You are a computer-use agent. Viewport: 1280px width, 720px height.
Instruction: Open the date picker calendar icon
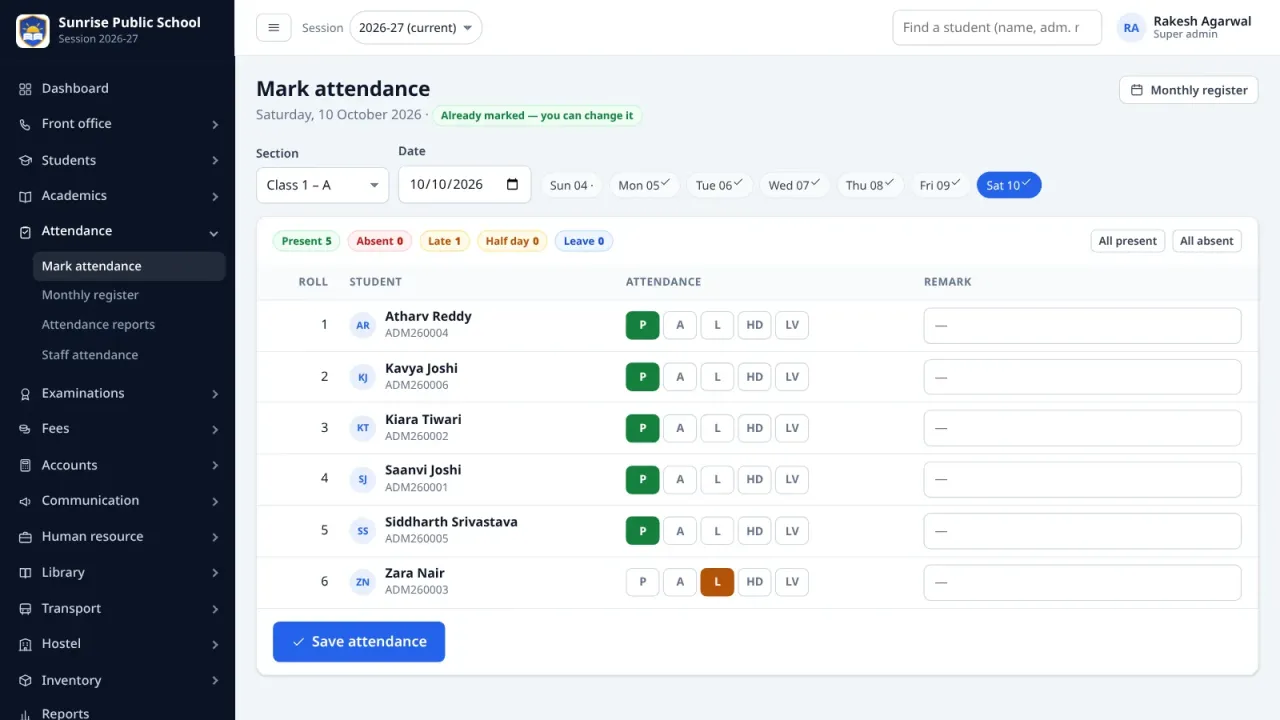point(513,184)
